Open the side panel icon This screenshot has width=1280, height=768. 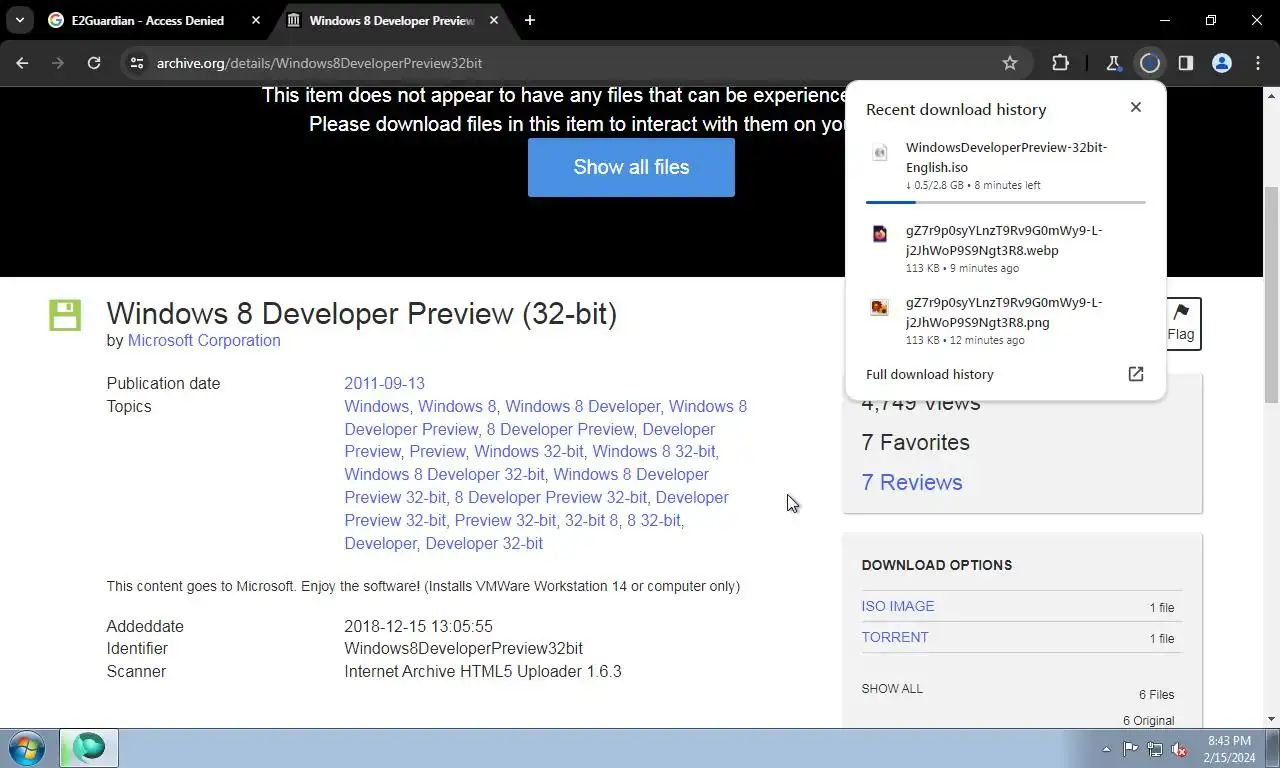[x=1186, y=63]
